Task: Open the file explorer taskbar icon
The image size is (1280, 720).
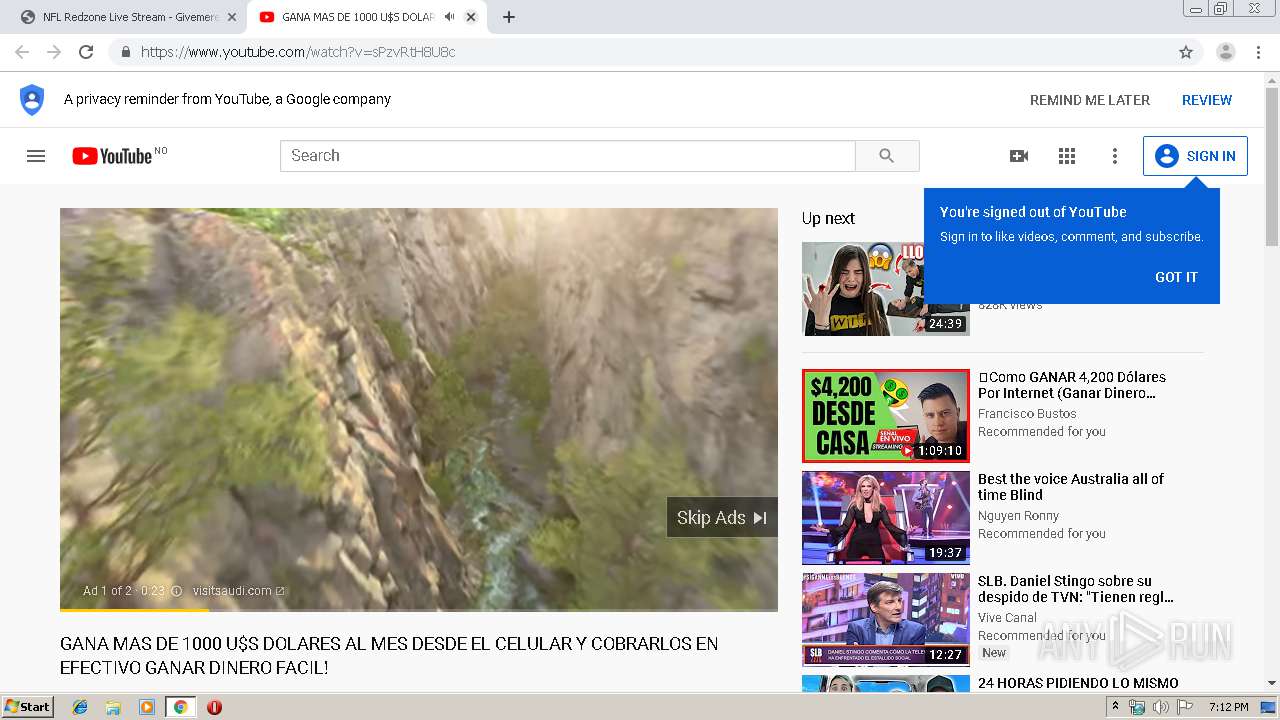Action: click(x=113, y=707)
